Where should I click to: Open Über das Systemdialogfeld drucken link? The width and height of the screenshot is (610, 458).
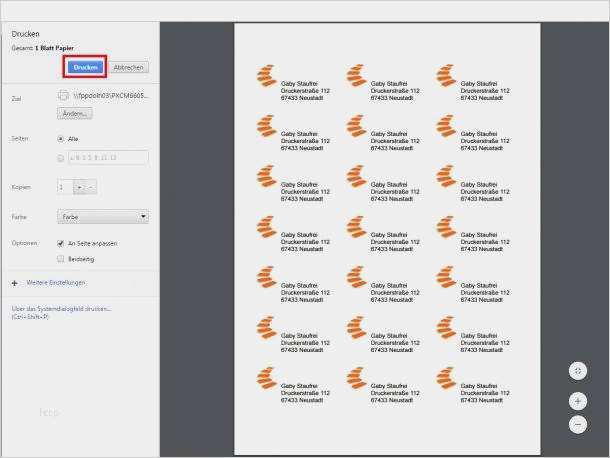pos(61,308)
